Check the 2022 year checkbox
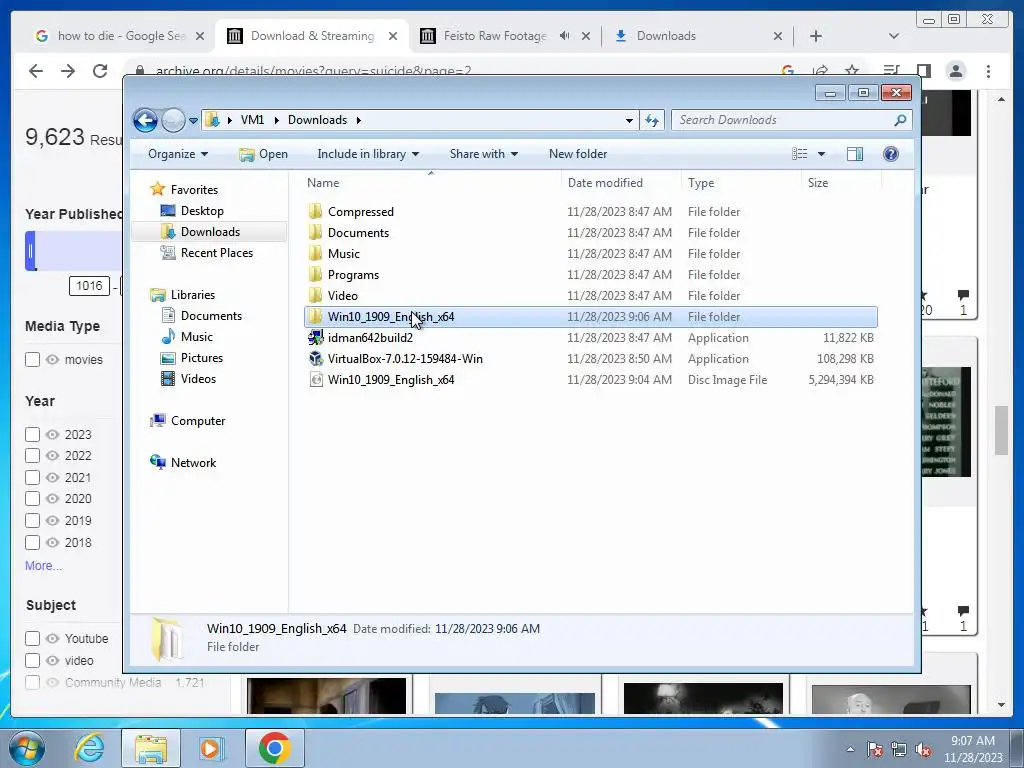 point(32,456)
